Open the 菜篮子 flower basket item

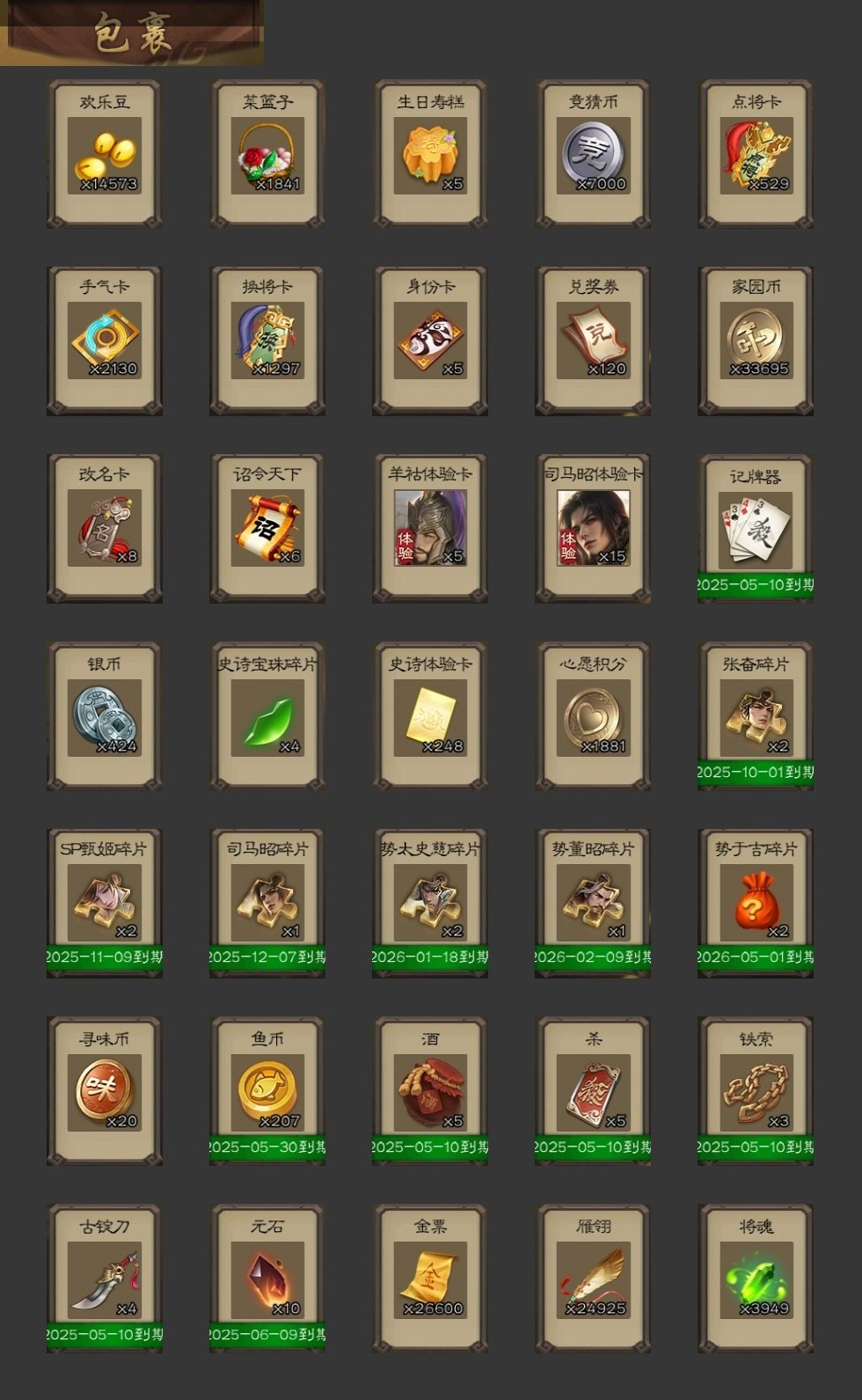[267, 154]
